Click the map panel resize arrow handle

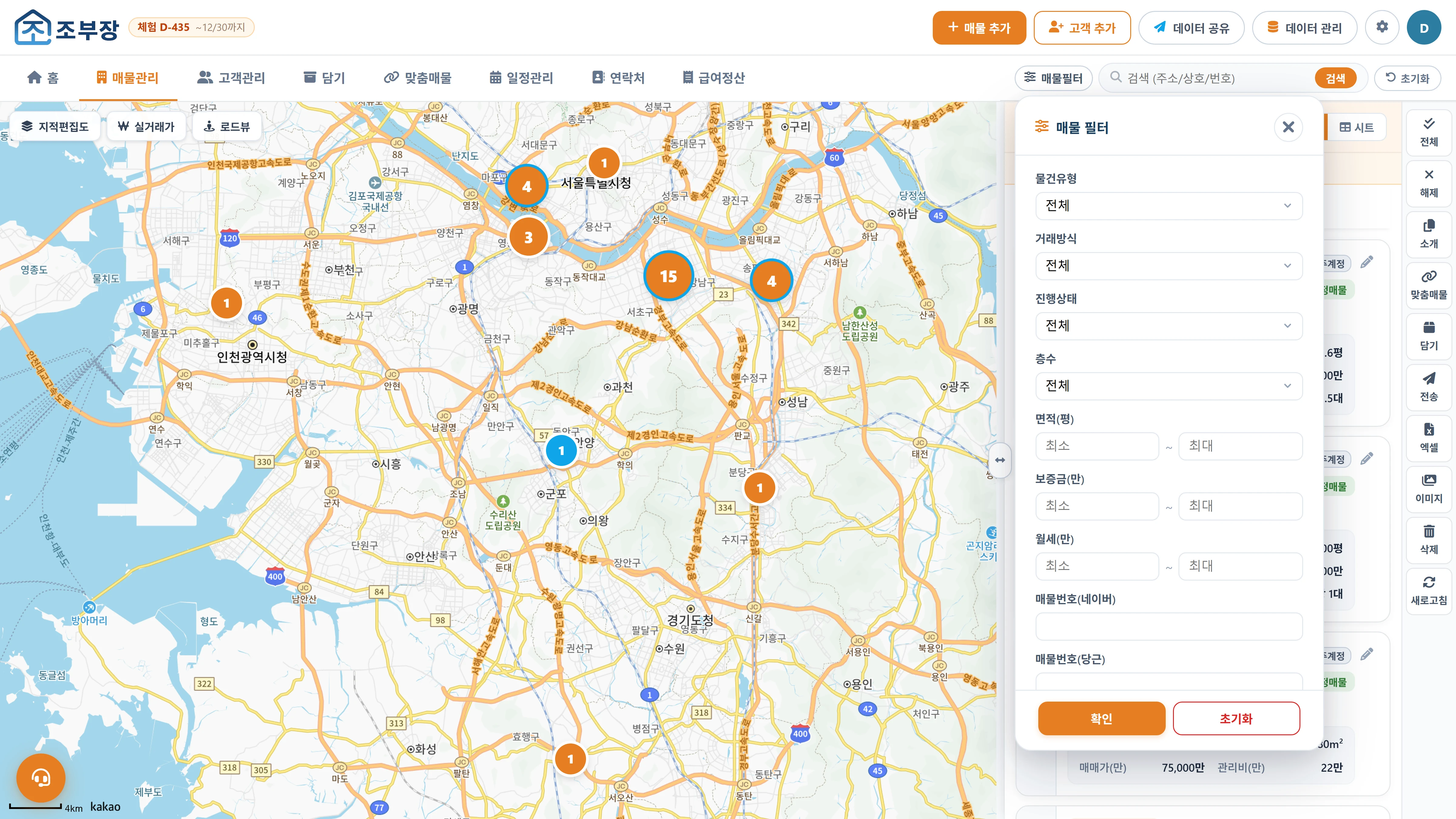click(x=1000, y=460)
